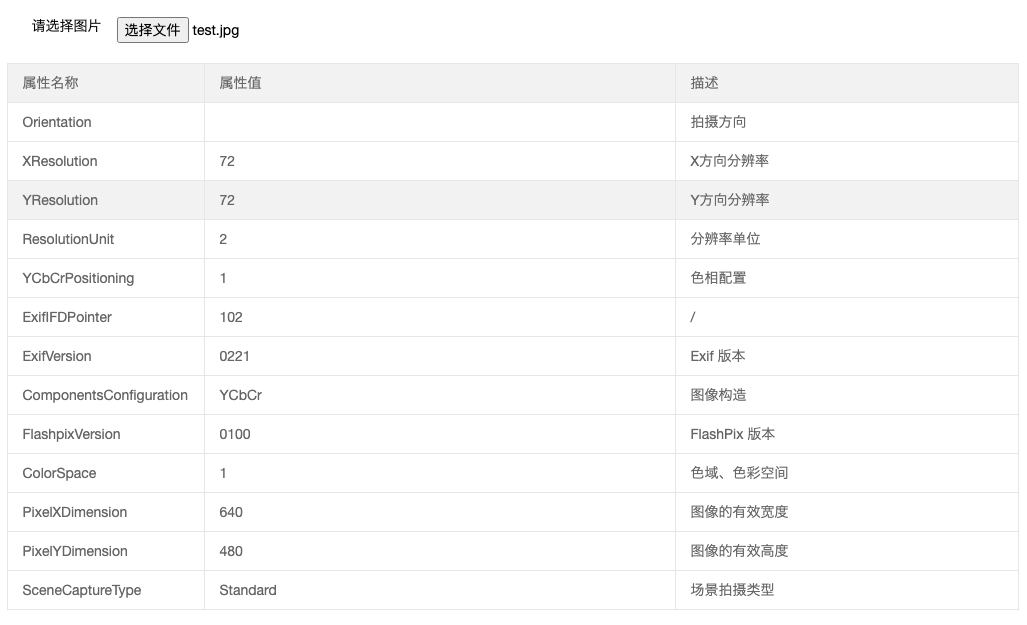Click the 选择文件 file chooser button
This screenshot has width=1027, height=625.
point(152,30)
